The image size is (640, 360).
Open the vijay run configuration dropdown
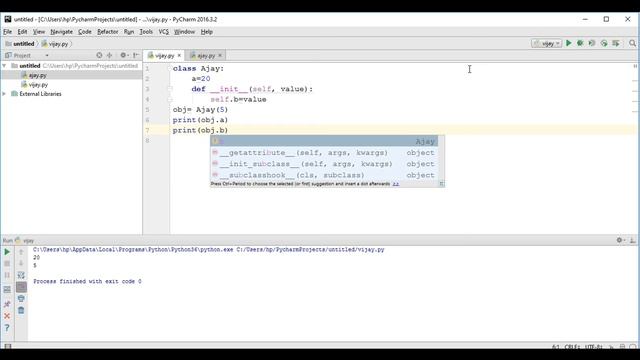click(x=547, y=43)
